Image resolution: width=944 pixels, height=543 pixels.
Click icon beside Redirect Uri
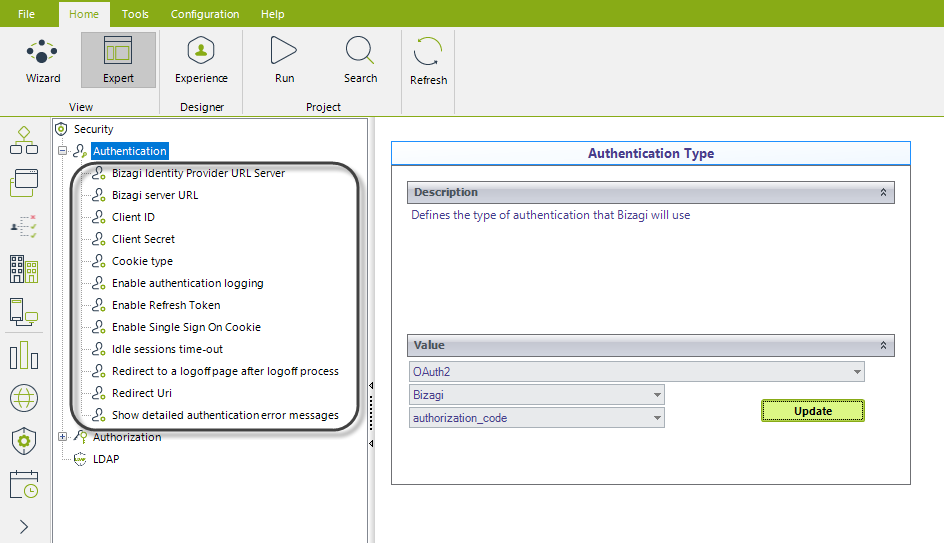click(99, 393)
